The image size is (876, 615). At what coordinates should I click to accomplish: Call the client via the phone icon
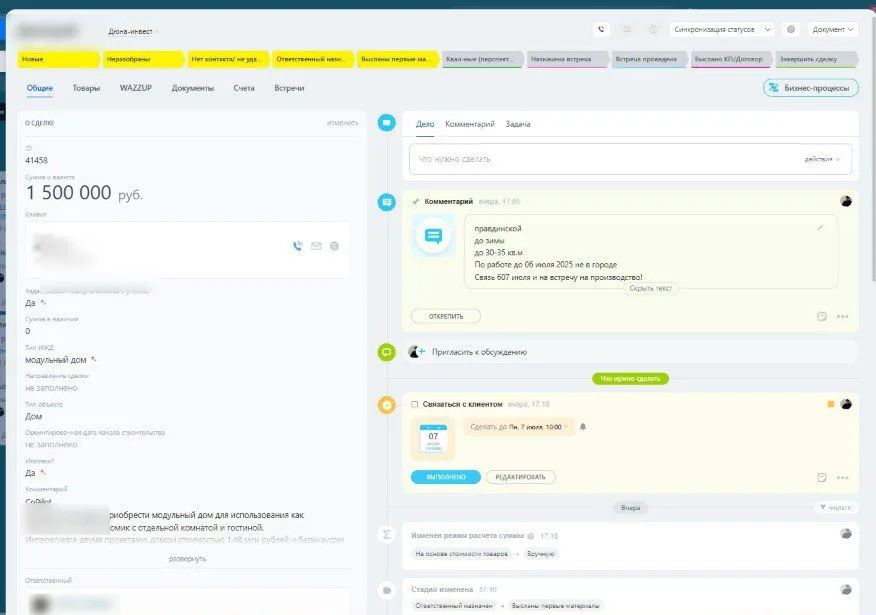coord(297,246)
